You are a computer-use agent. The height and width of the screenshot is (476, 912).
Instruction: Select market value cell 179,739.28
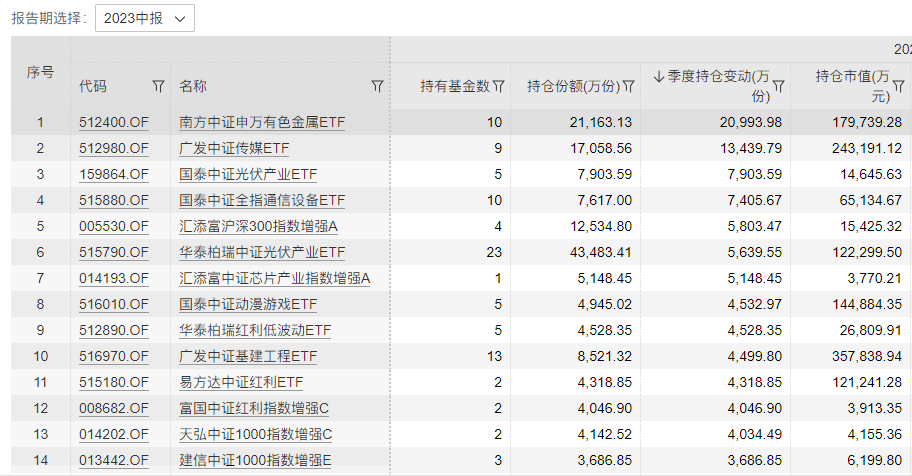[867, 122]
